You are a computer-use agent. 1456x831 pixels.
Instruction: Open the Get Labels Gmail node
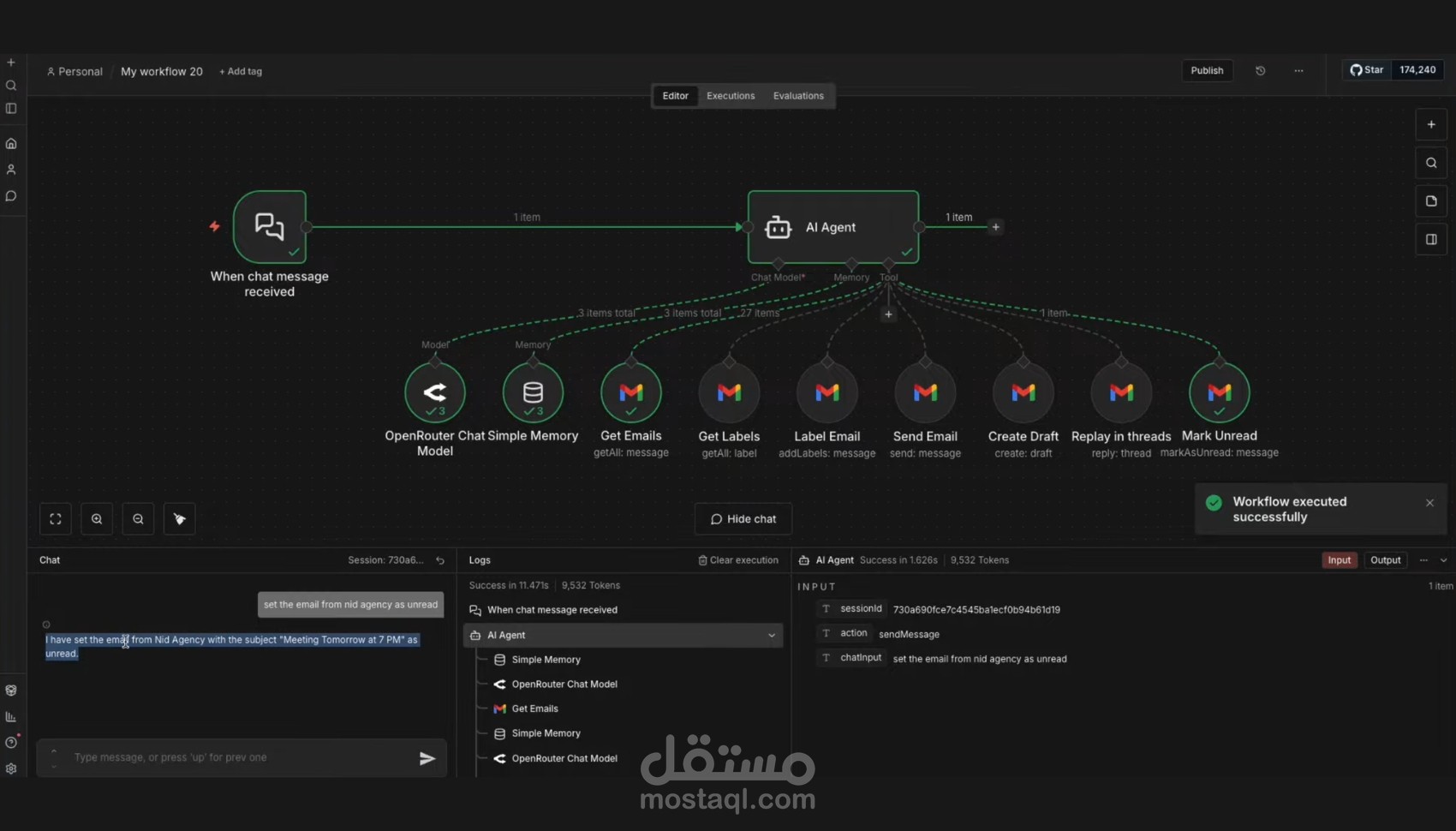point(729,392)
